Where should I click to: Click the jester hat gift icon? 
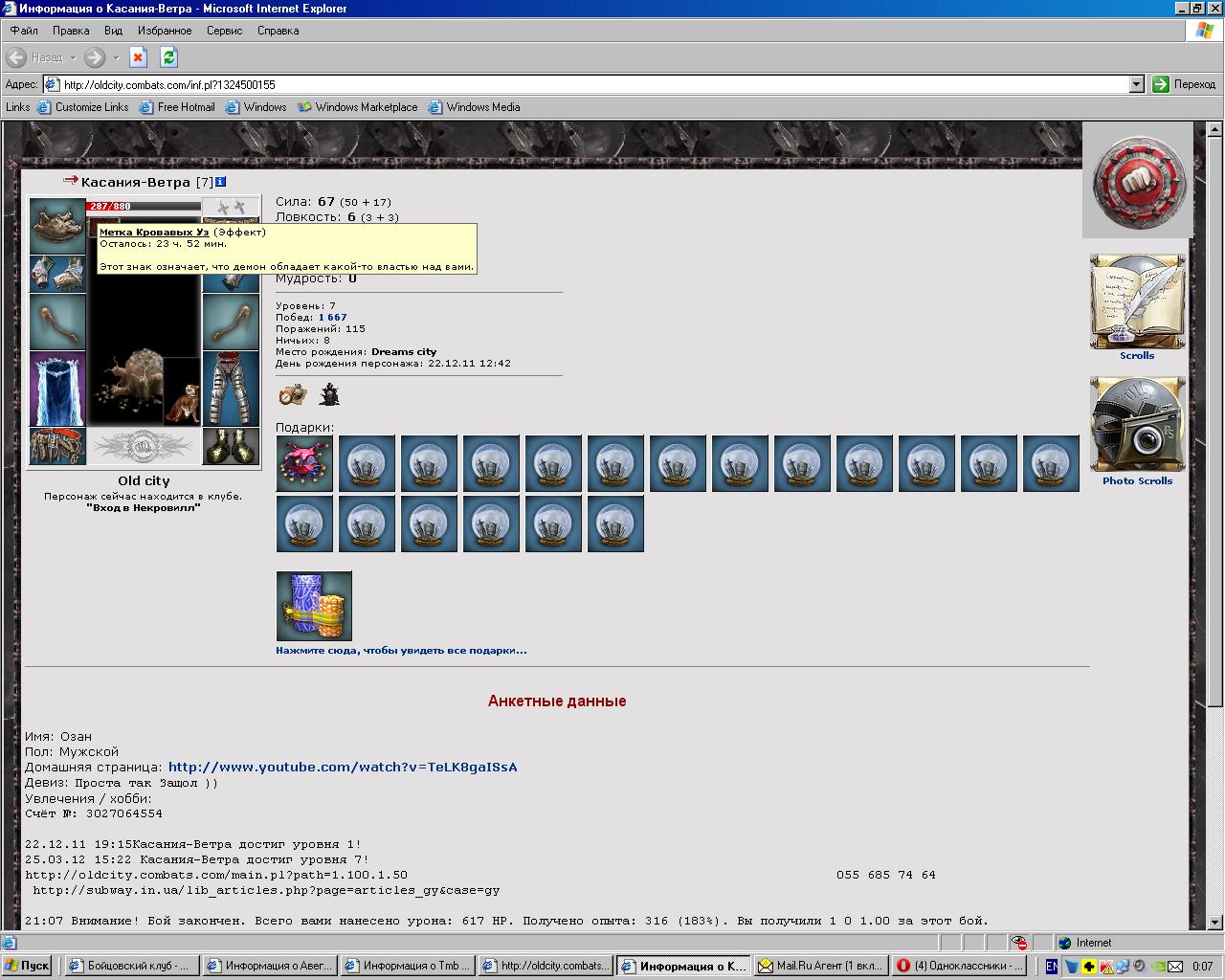click(304, 463)
